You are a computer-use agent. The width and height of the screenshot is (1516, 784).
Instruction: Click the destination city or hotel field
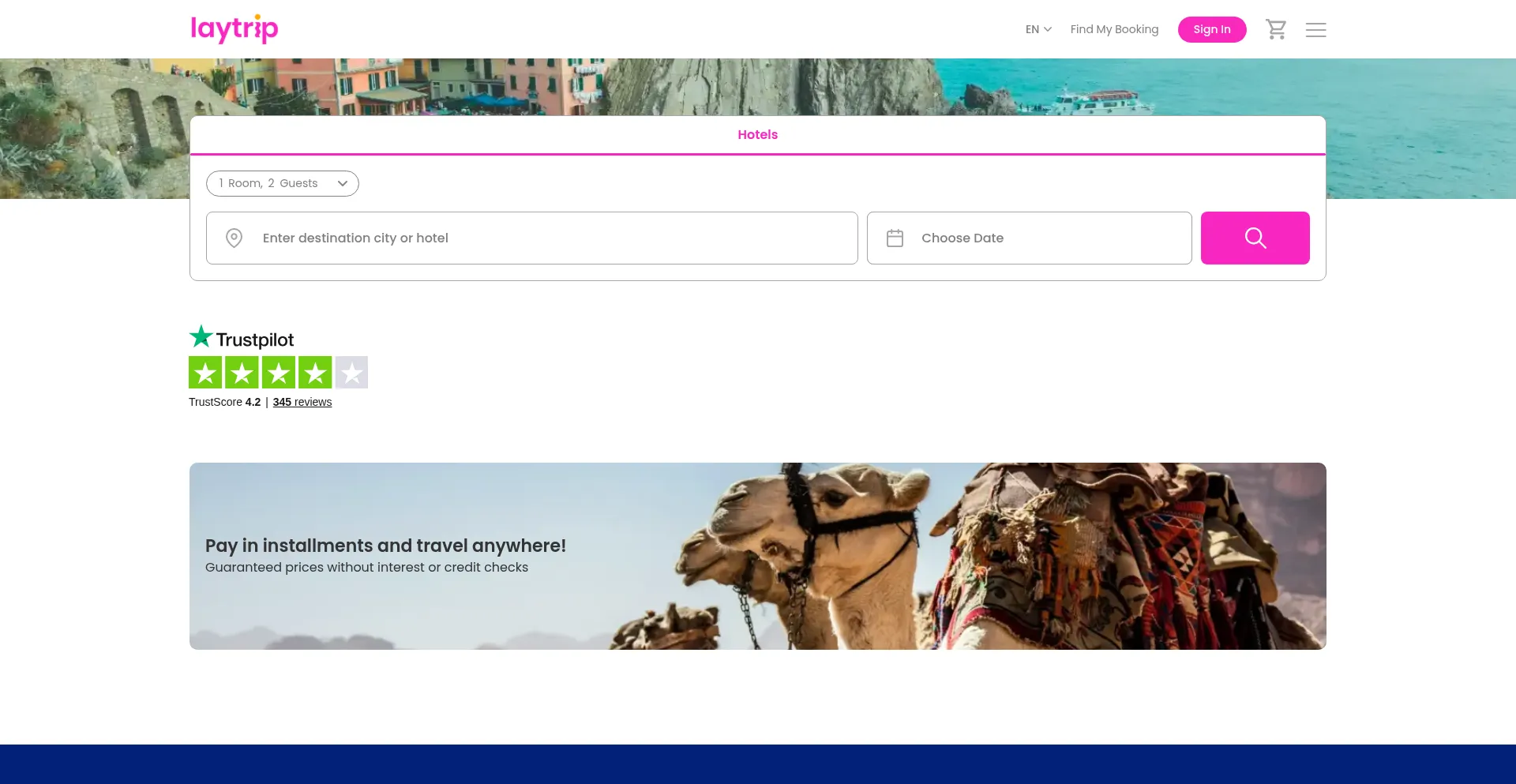click(531, 238)
